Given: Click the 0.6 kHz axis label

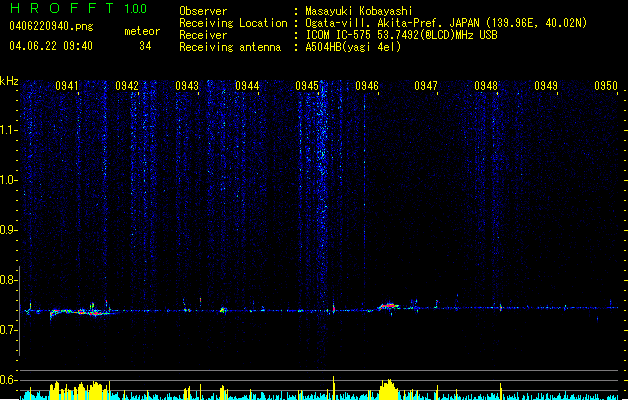Looking at the screenshot, I should tap(9, 380).
